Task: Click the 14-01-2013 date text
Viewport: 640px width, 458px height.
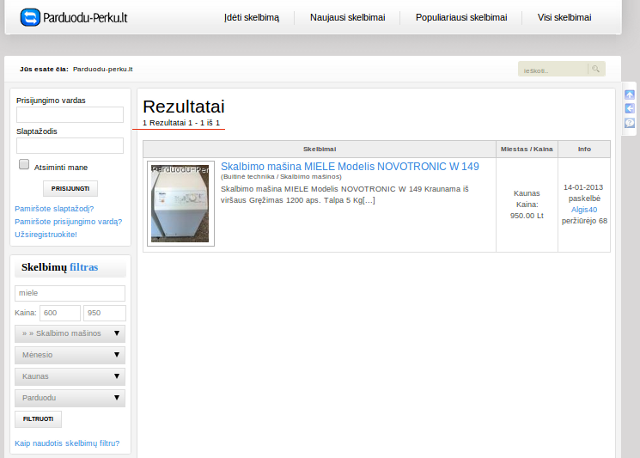Action: pos(583,187)
